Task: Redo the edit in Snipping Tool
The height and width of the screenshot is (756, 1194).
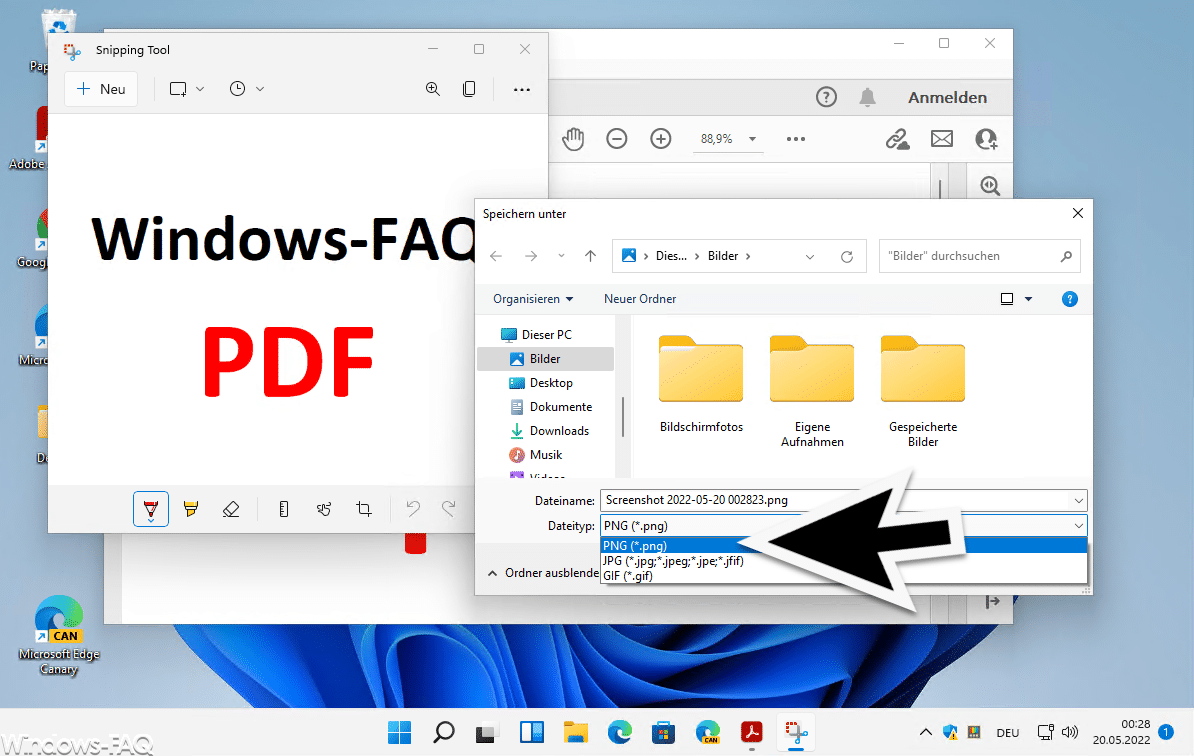Action: [449, 508]
